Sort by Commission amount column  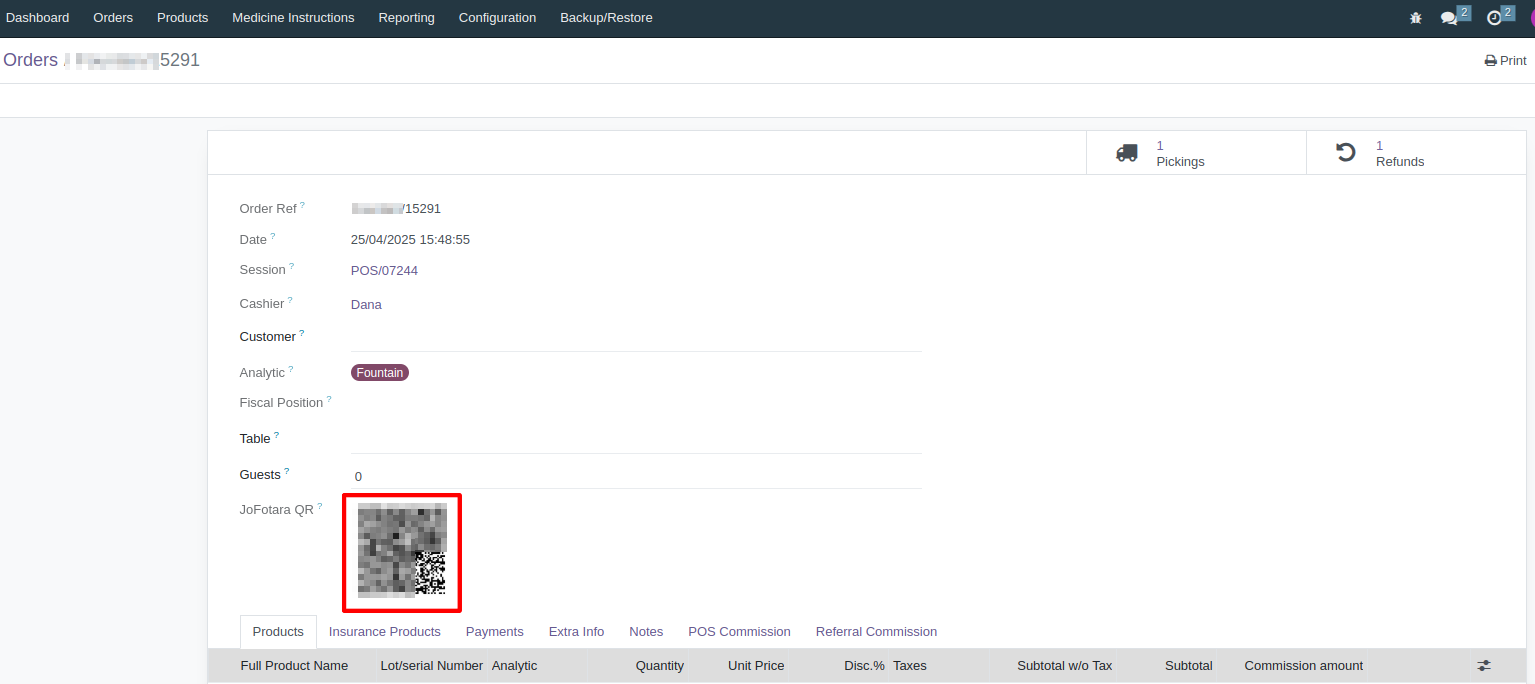point(1303,666)
